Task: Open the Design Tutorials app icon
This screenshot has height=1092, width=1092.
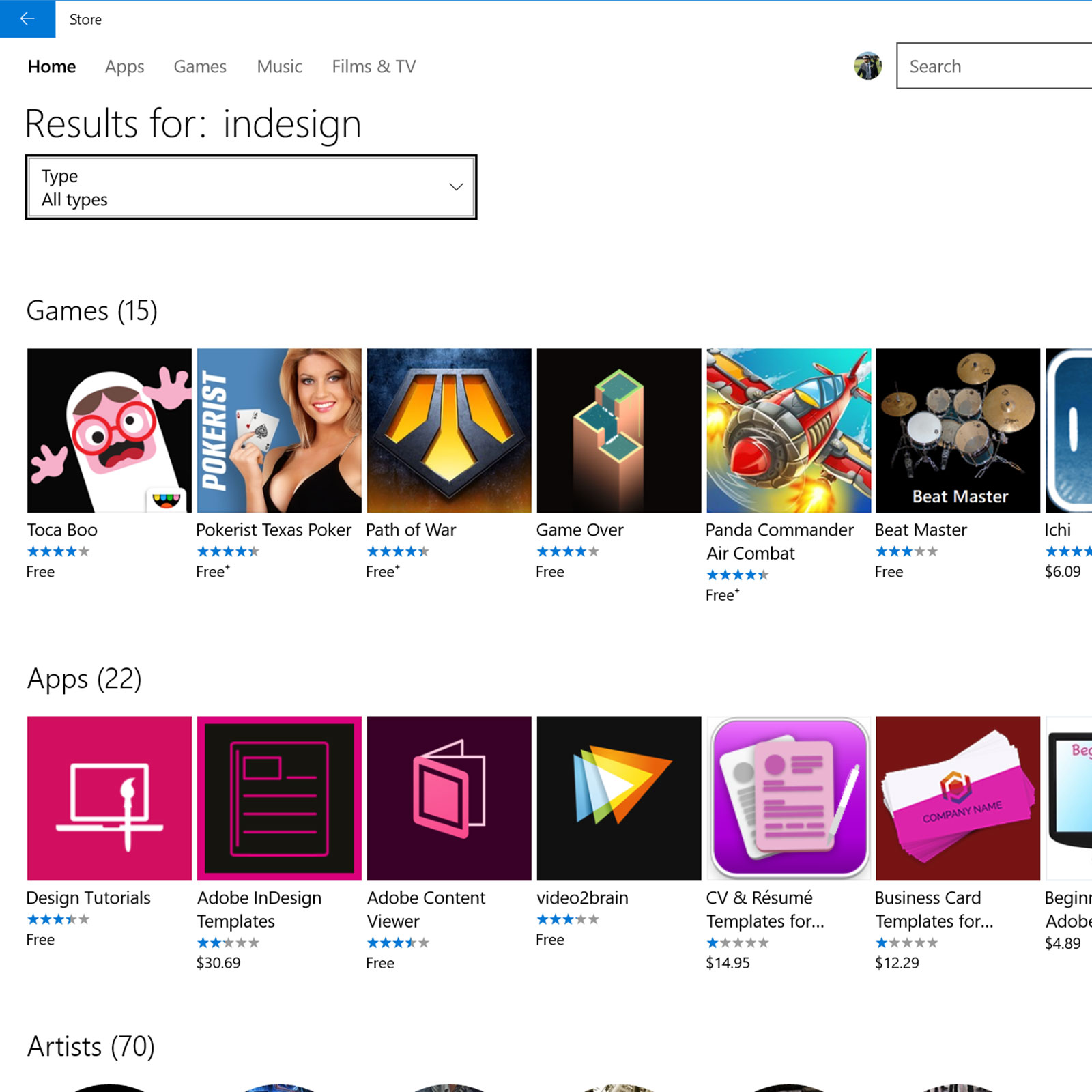Action: coord(109,798)
